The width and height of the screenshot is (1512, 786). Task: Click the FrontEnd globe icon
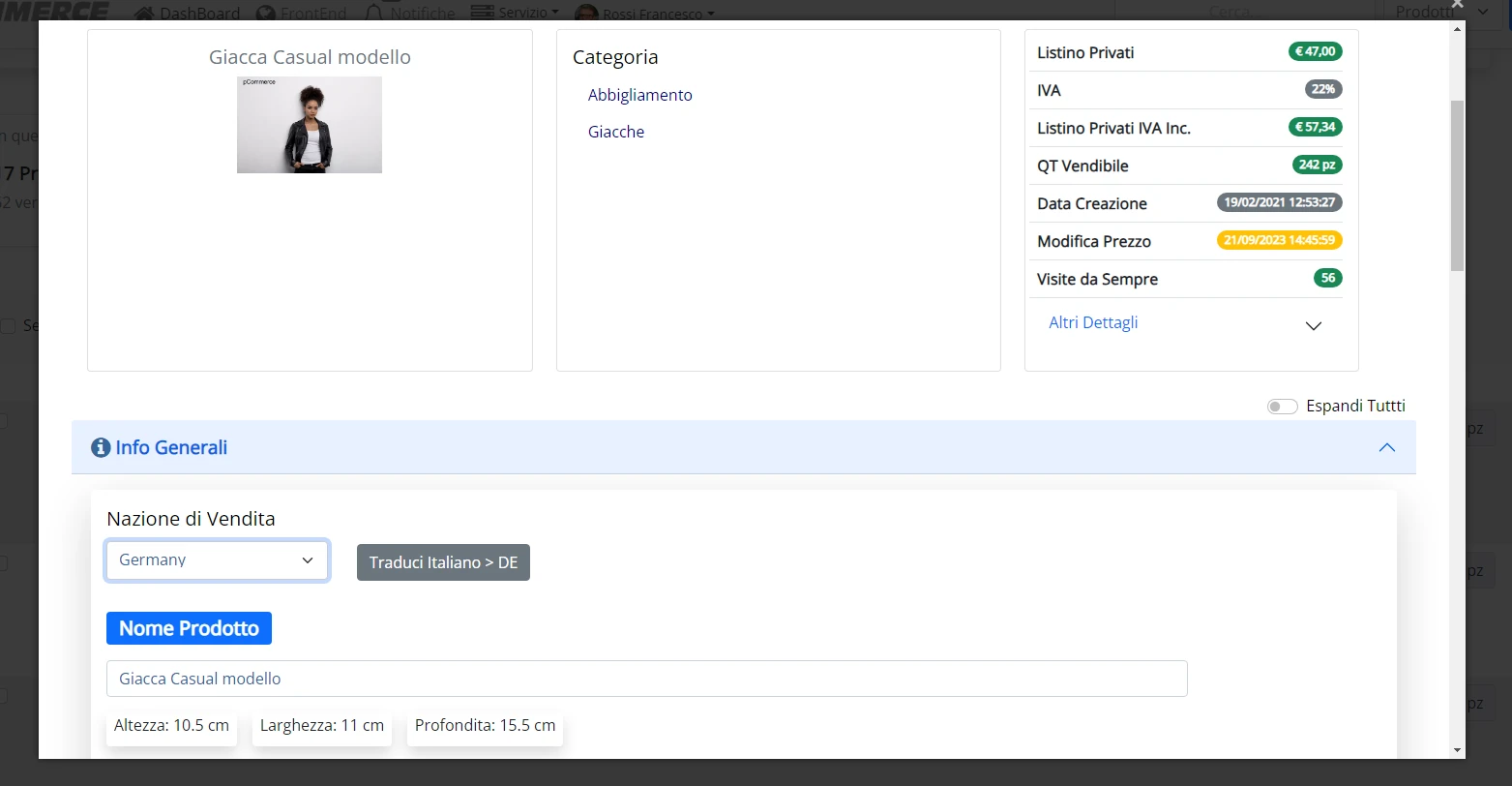pyautogui.click(x=266, y=14)
